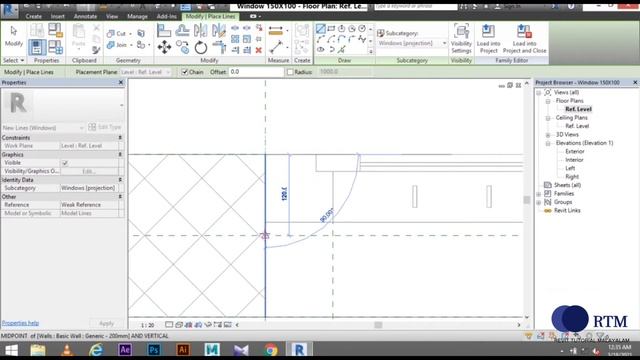Click the red Delete X icon
The height and width of the screenshot is (360, 640).
[258, 50]
